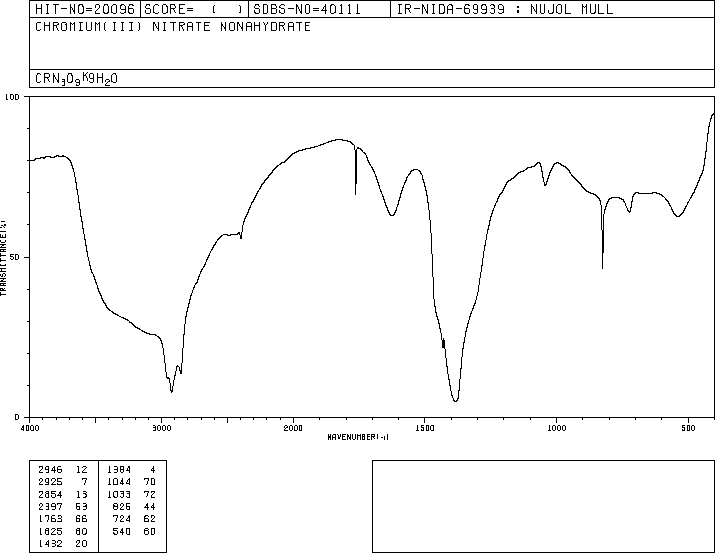Click the 4000 wavenumber axis label
715x553 pixels.
[30, 428]
